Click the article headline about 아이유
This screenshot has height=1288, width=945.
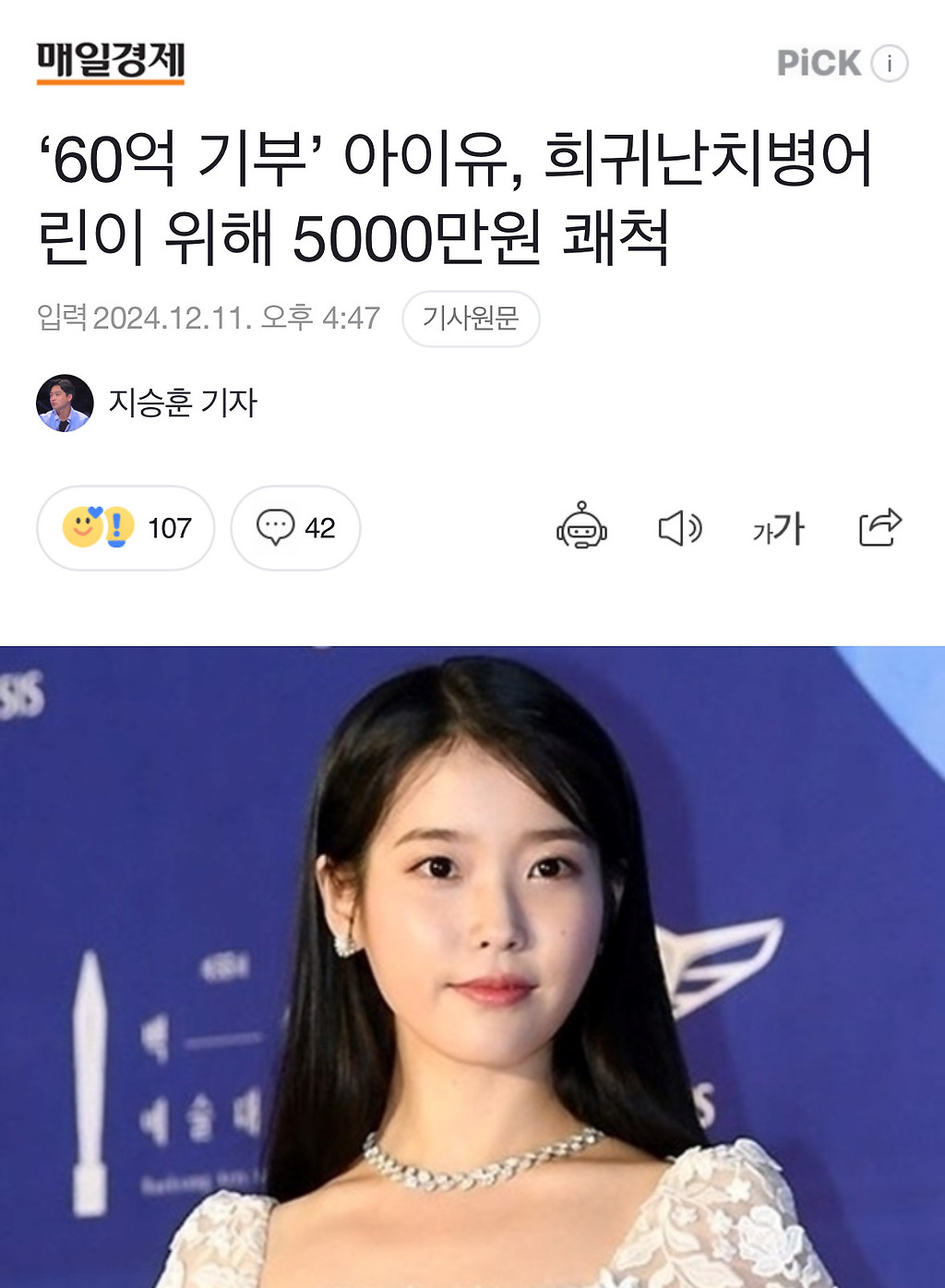coord(455,199)
